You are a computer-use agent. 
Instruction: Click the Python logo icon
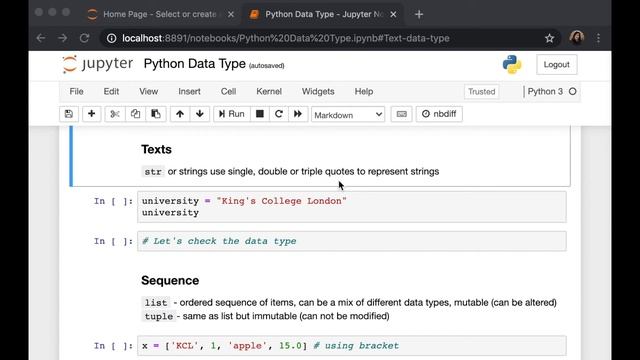[512, 64]
